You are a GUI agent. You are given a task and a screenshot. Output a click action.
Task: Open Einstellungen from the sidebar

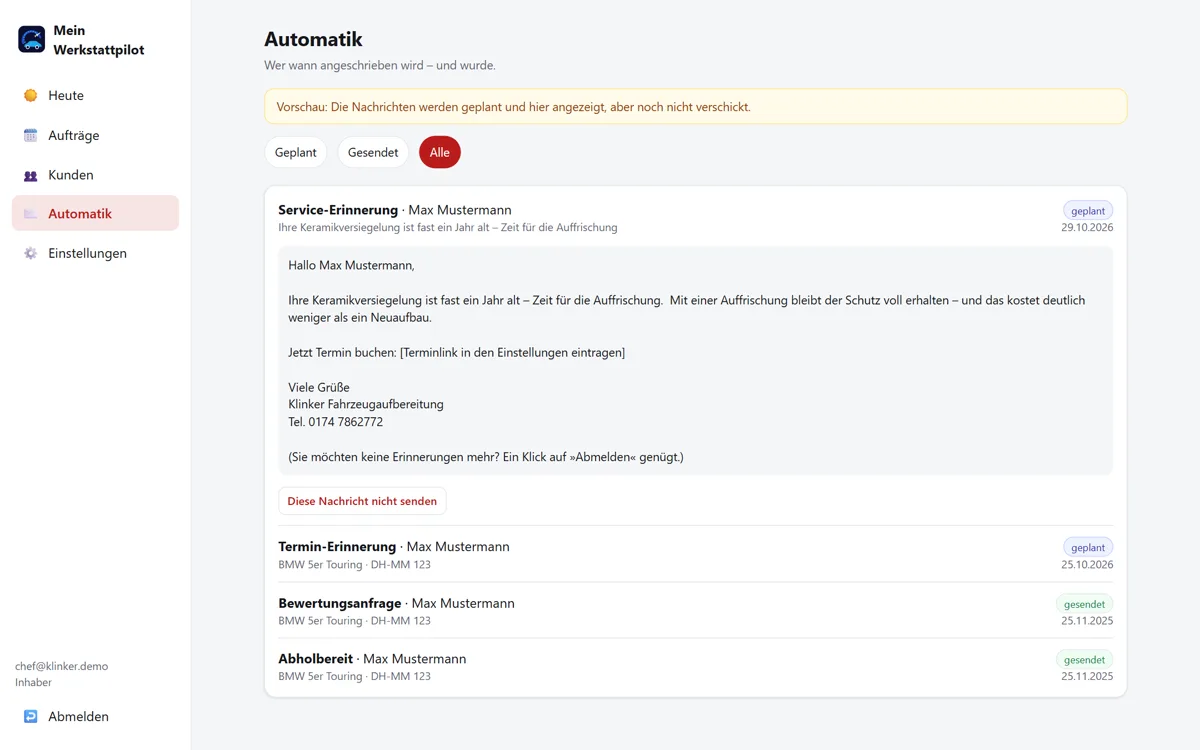(x=95, y=254)
